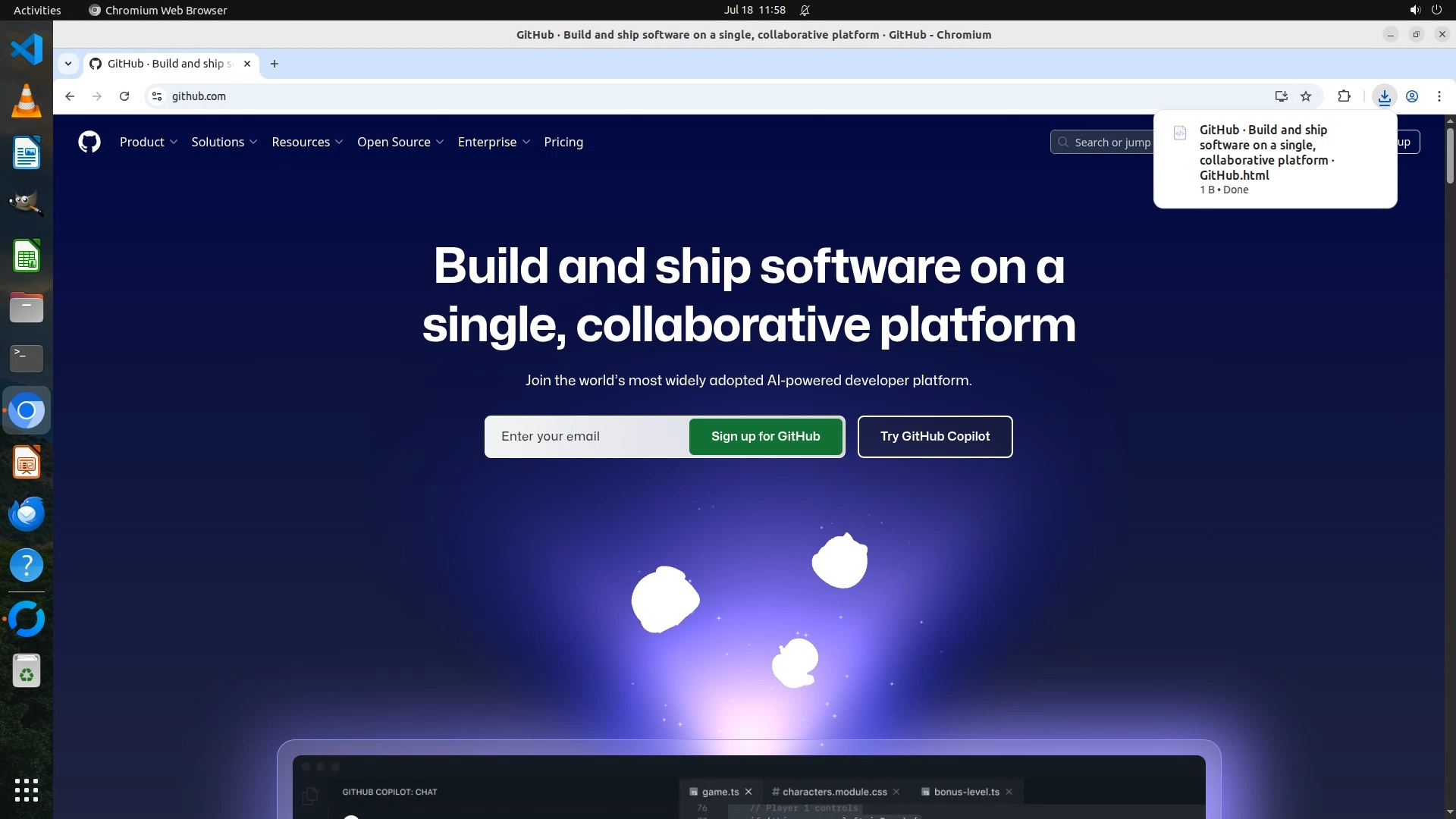Launch Visual Studio Code from dock

(x=27, y=49)
